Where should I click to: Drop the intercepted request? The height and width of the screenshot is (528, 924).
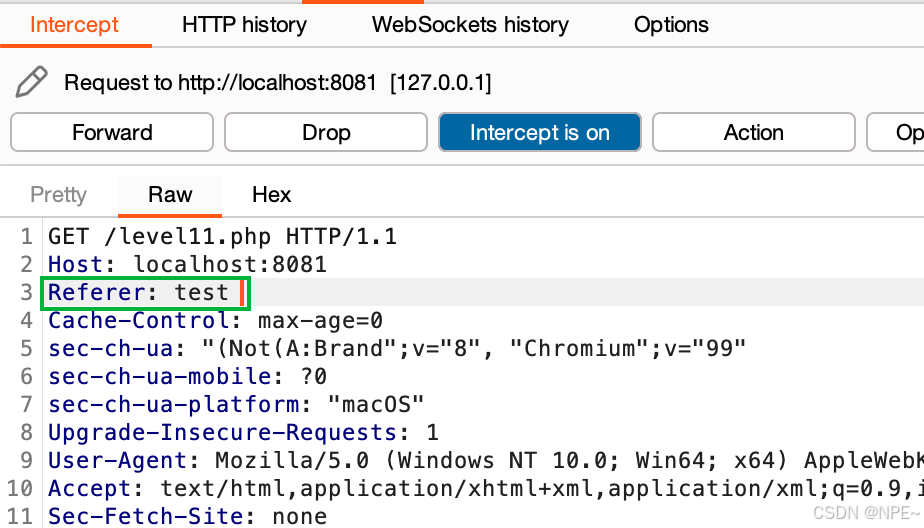pos(326,133)
